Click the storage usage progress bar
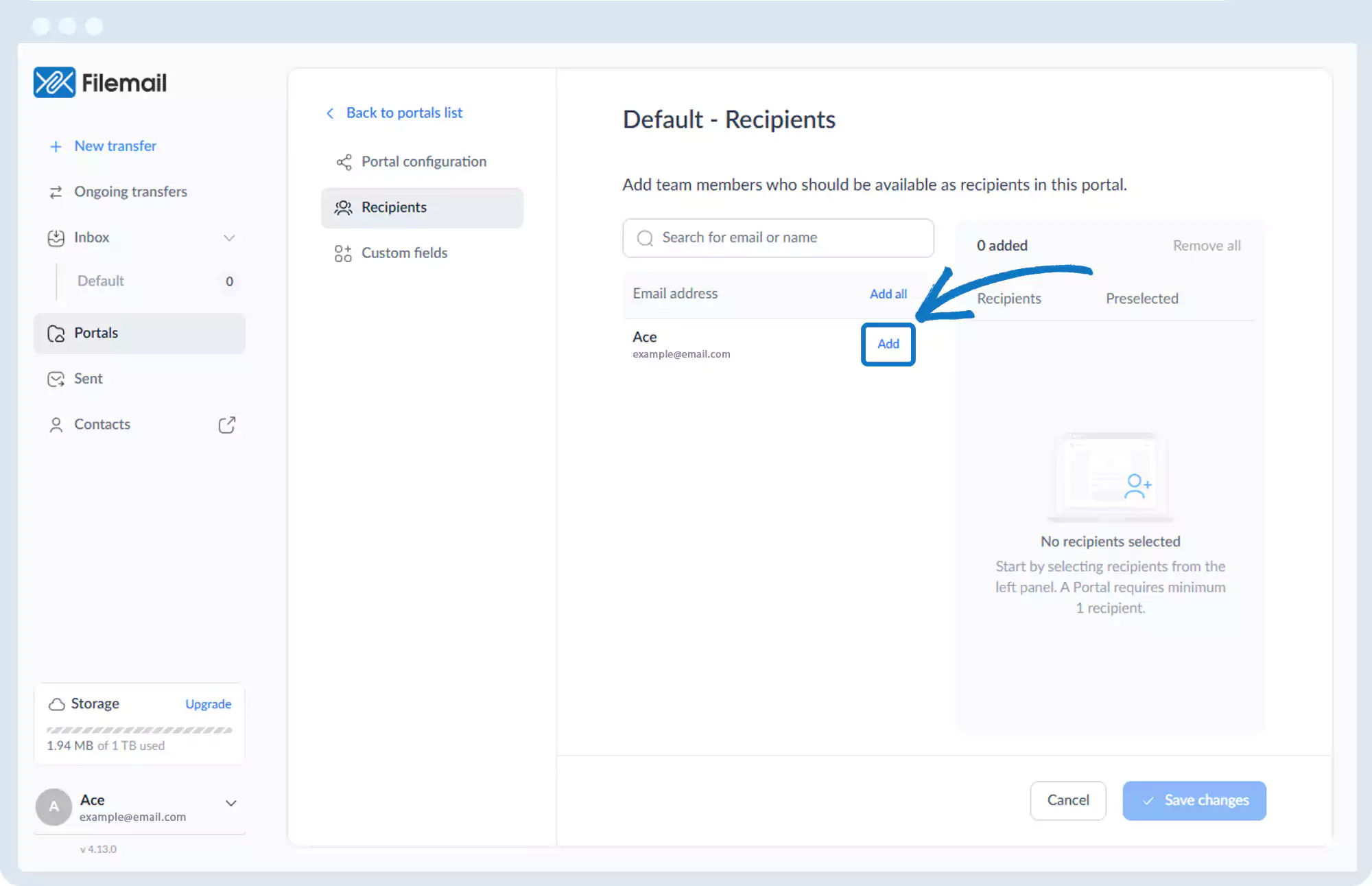1372x886 pixels. click(x=139, y=730)
